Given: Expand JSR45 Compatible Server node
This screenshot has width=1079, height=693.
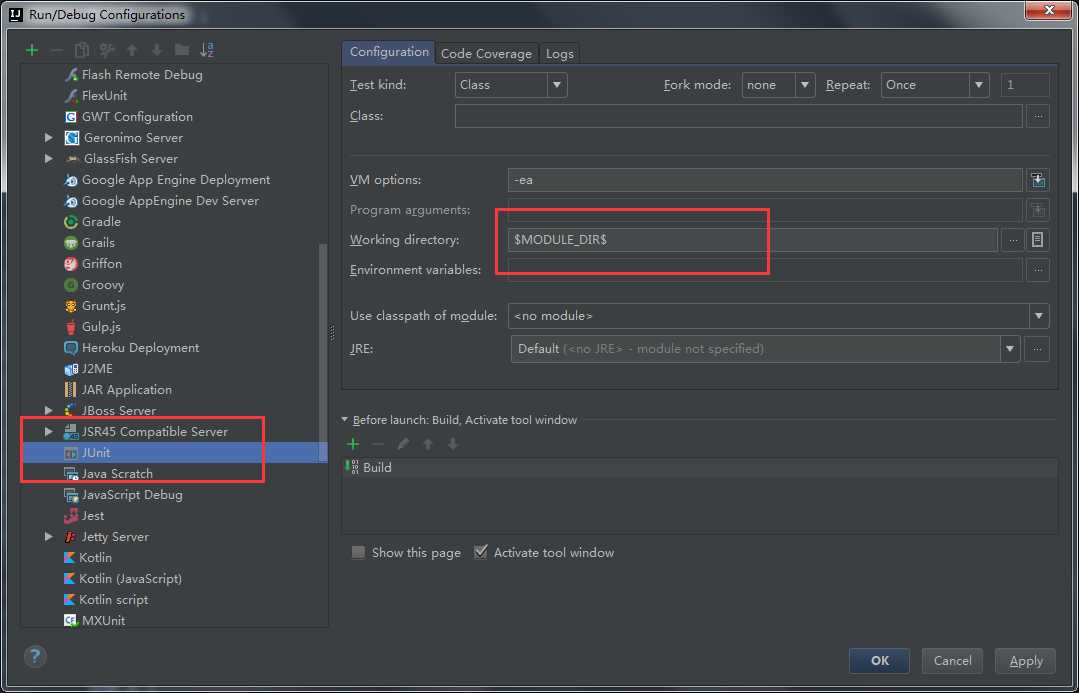Looking at the screenshot, I should [x=48, y=431].
